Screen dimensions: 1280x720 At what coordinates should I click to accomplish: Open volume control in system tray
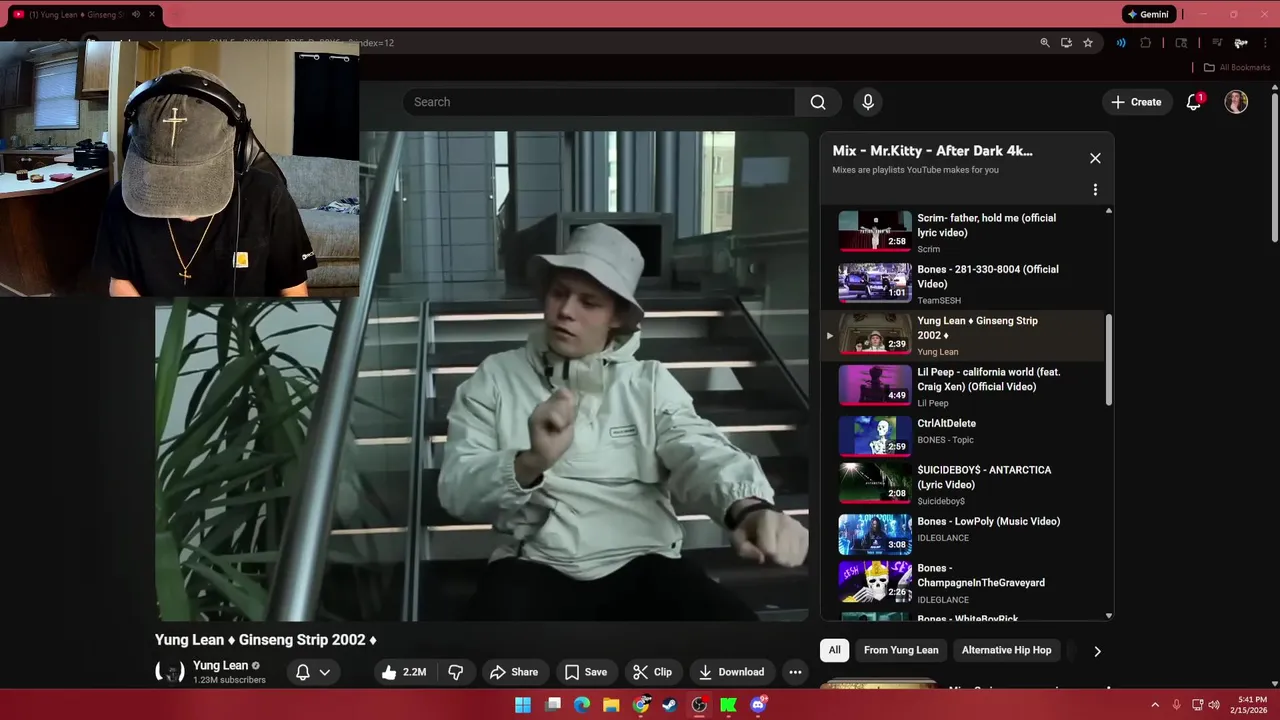1214,705
